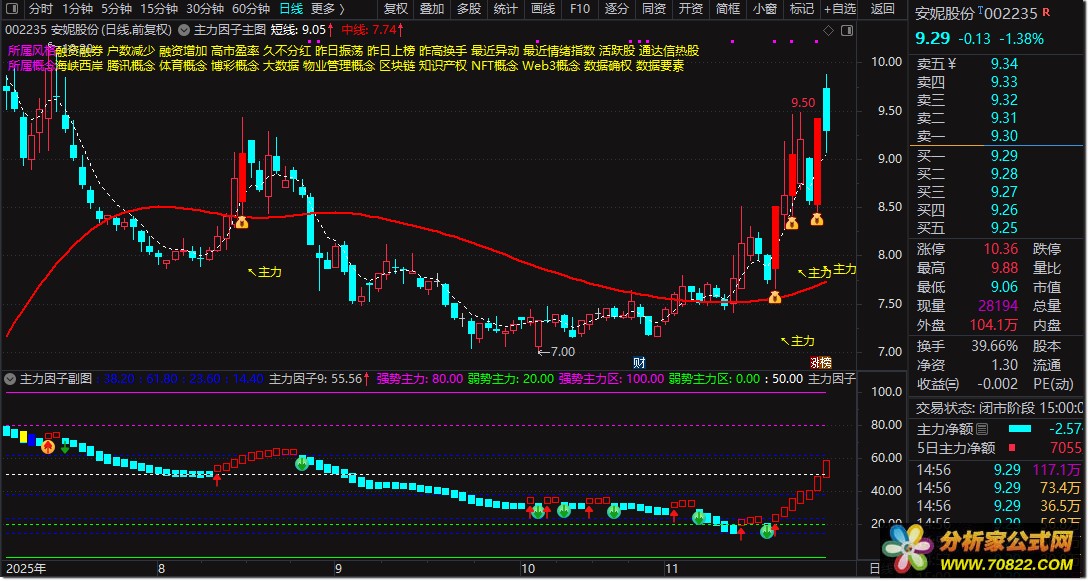Screen dimensions: 1090x581
Task: Toggle the side panel icon beside the diamond
Action: click(x=847, y=31)
